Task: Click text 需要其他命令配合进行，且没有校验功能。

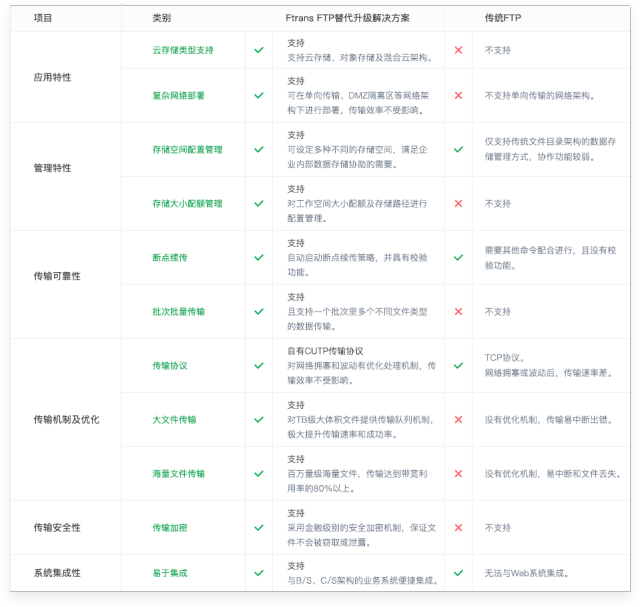Action: pyautogui.click(x=550, y=258)
